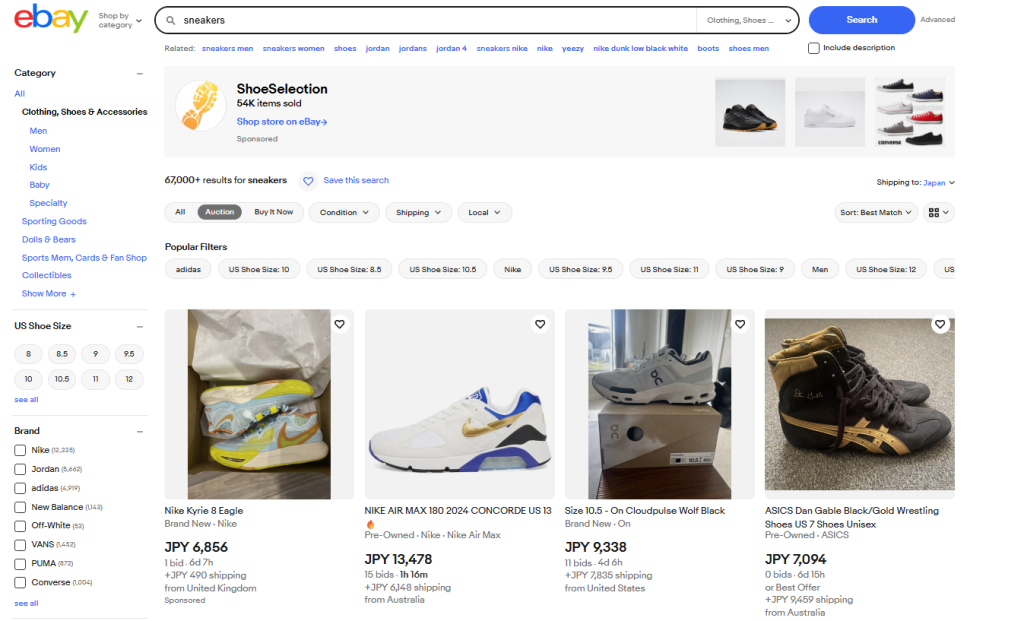
Task: Open Shop by category dropdown
Action: [120, 20]
